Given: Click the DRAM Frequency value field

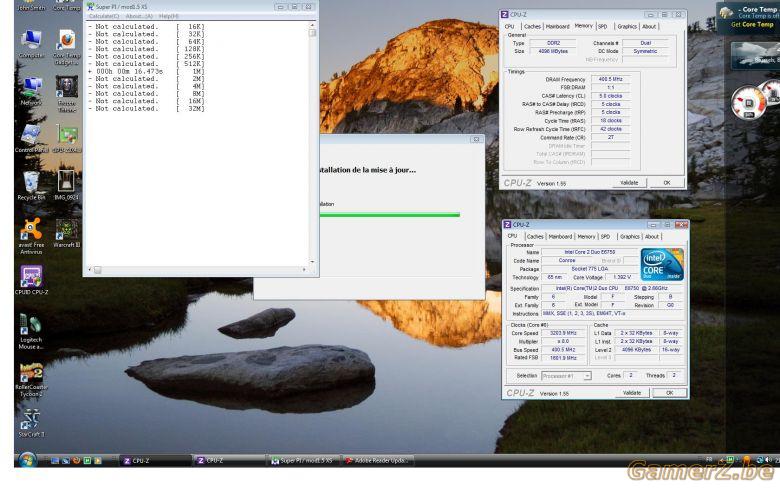Looking at the screenshot, I should 610,79.
